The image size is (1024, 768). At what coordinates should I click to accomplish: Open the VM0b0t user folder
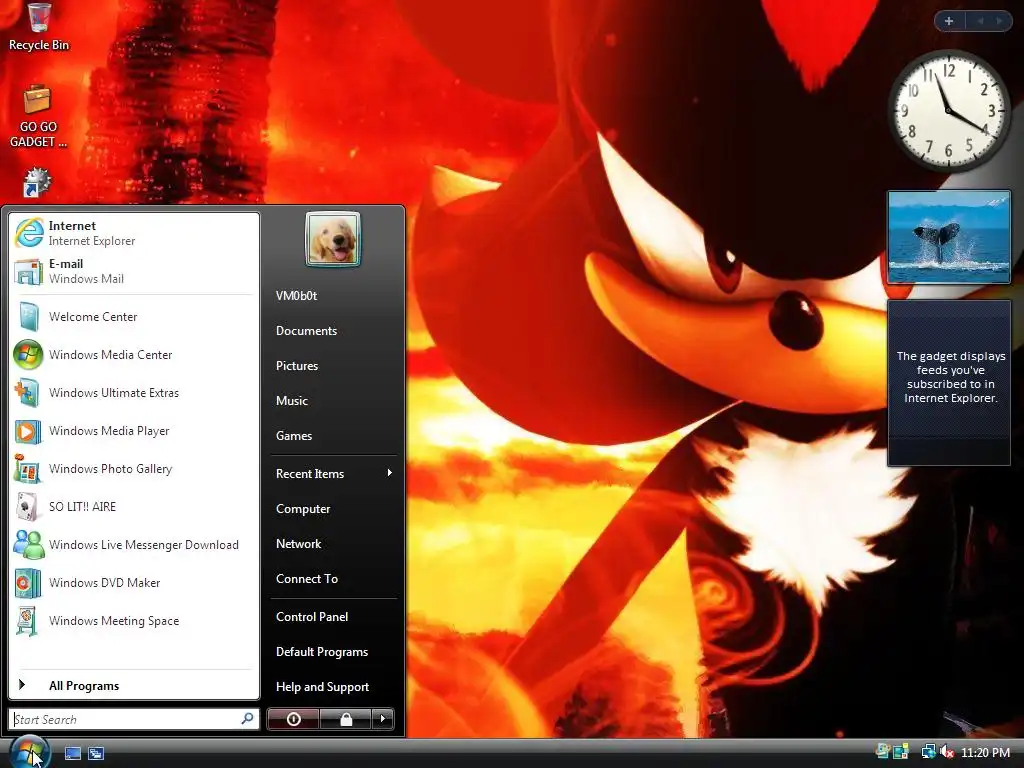tap(333, 296)
